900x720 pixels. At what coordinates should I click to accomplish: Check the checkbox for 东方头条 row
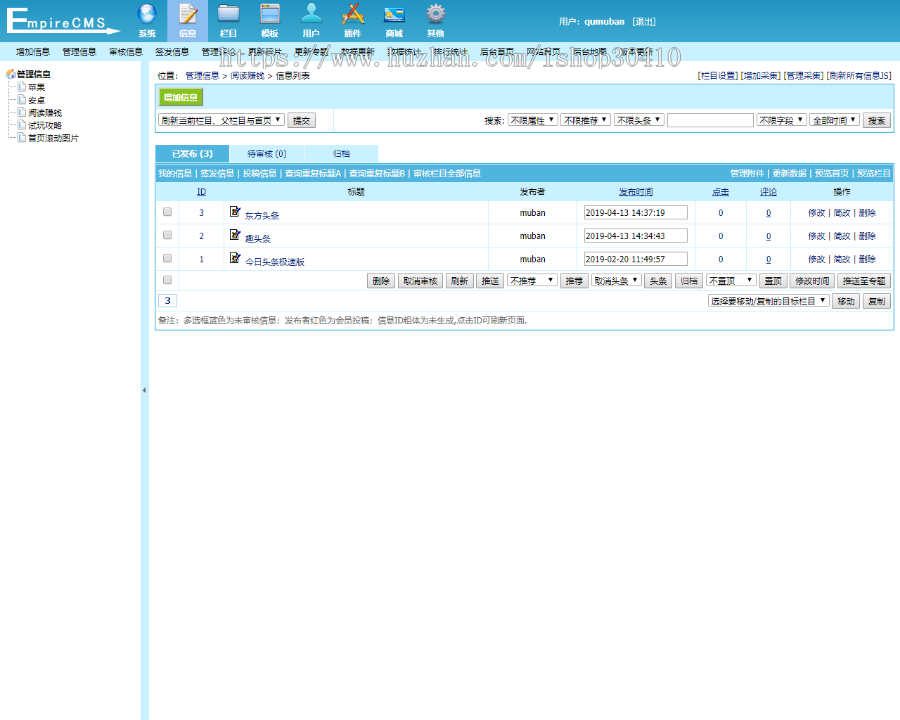(x=168, y=212)
